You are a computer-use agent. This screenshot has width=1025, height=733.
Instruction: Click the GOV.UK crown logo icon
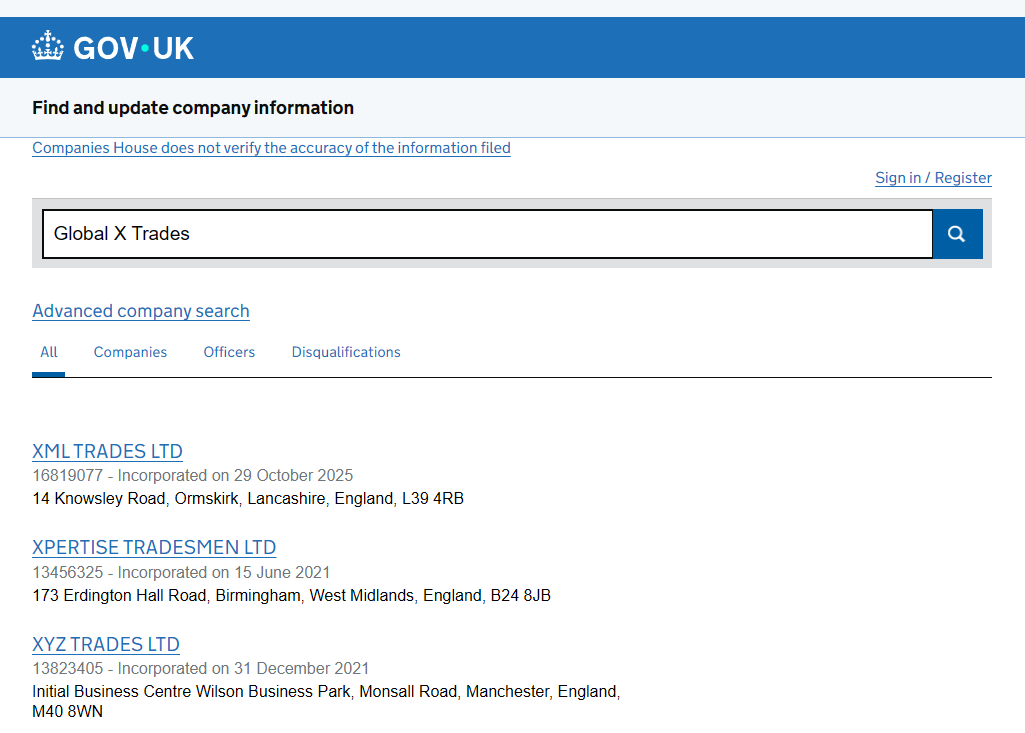[x=47, y=46]
